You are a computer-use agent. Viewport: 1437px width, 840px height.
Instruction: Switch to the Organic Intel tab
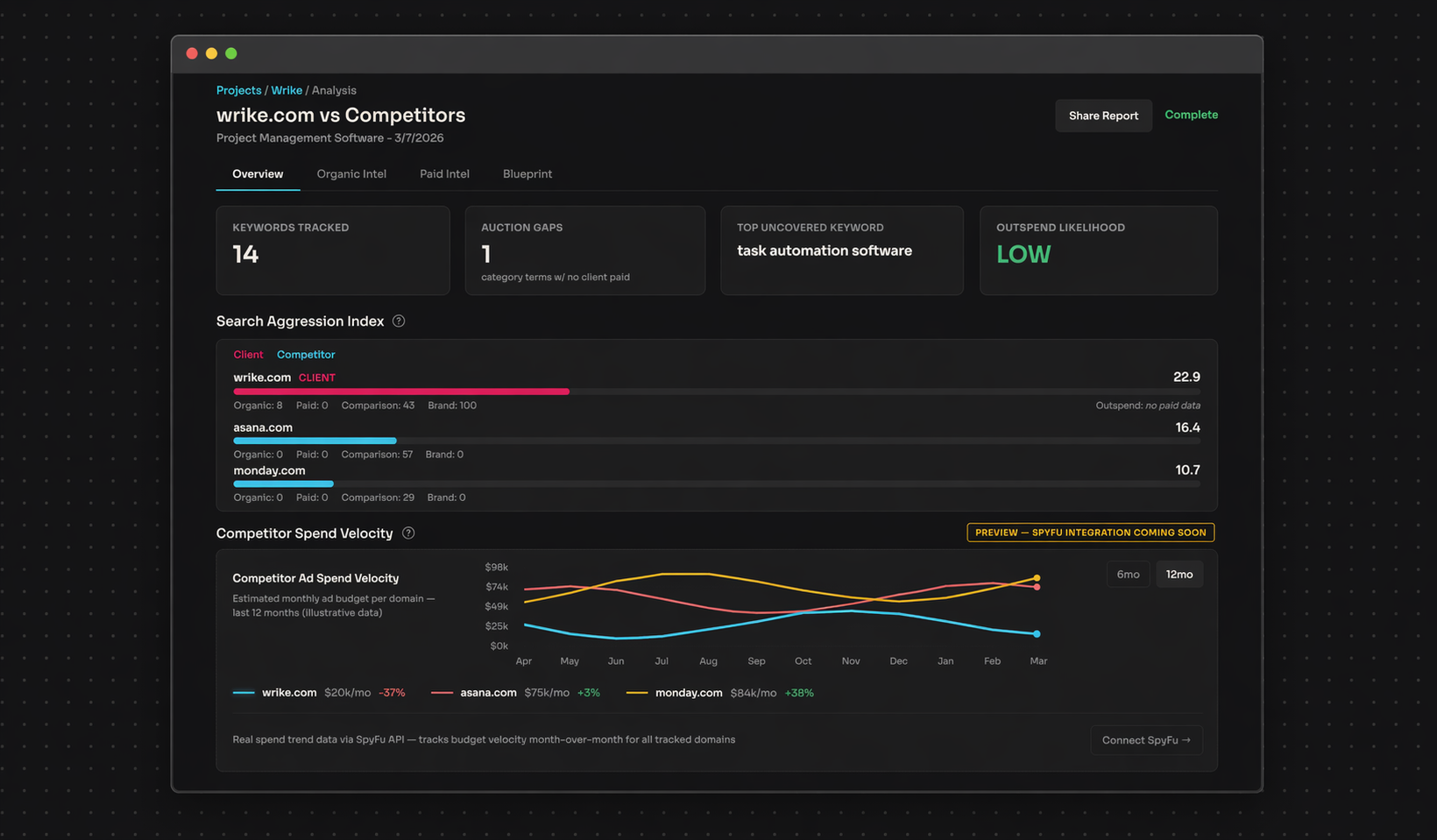click(351, 173)
